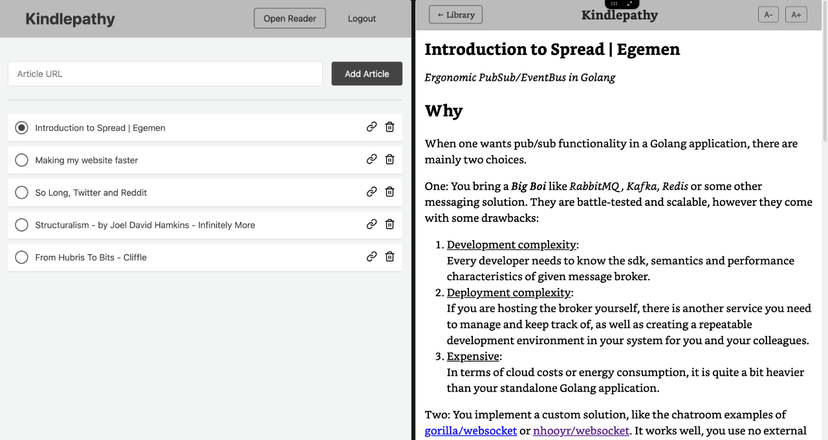Go back to Library in reader
The width and height of the screenshot is (828, 440).
pos(456,15)
